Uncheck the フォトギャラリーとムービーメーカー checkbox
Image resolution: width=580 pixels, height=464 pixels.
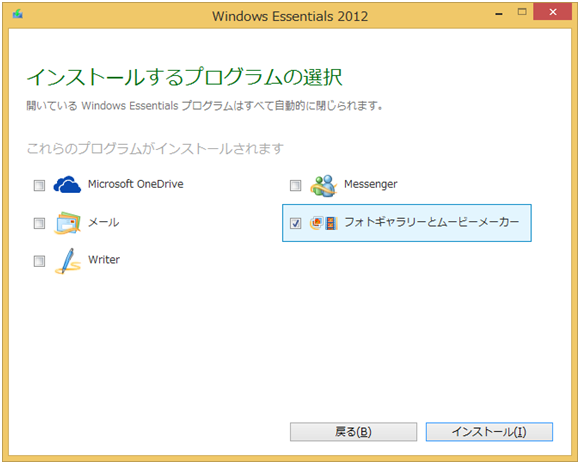[295, 223]
